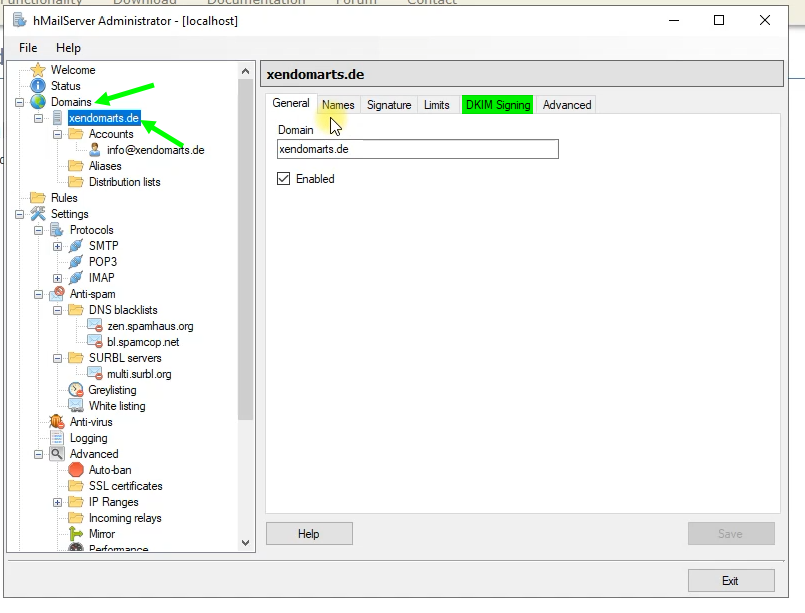Switch to the DKIM Signing tab

pos(498,105)
